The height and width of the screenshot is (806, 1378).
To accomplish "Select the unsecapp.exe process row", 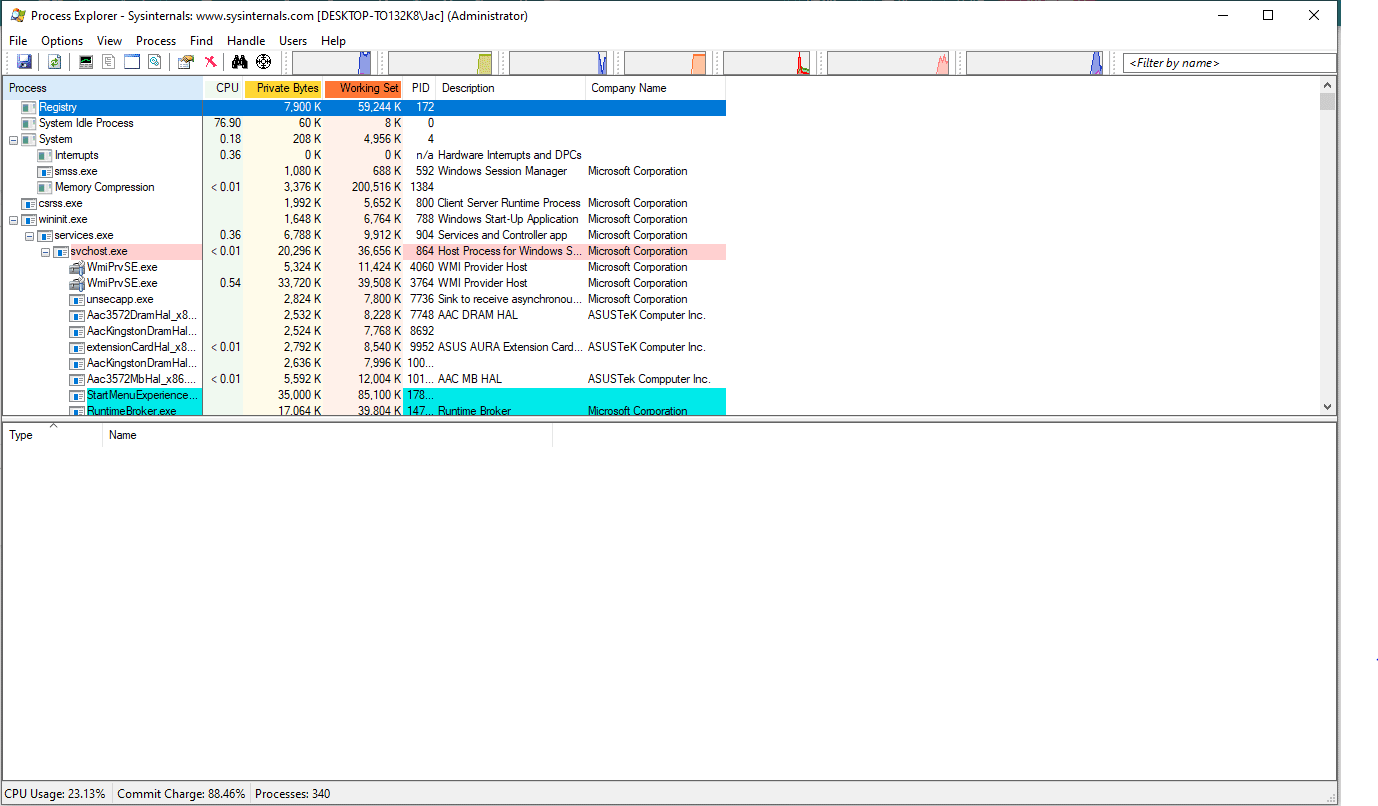I will [364, 299].
